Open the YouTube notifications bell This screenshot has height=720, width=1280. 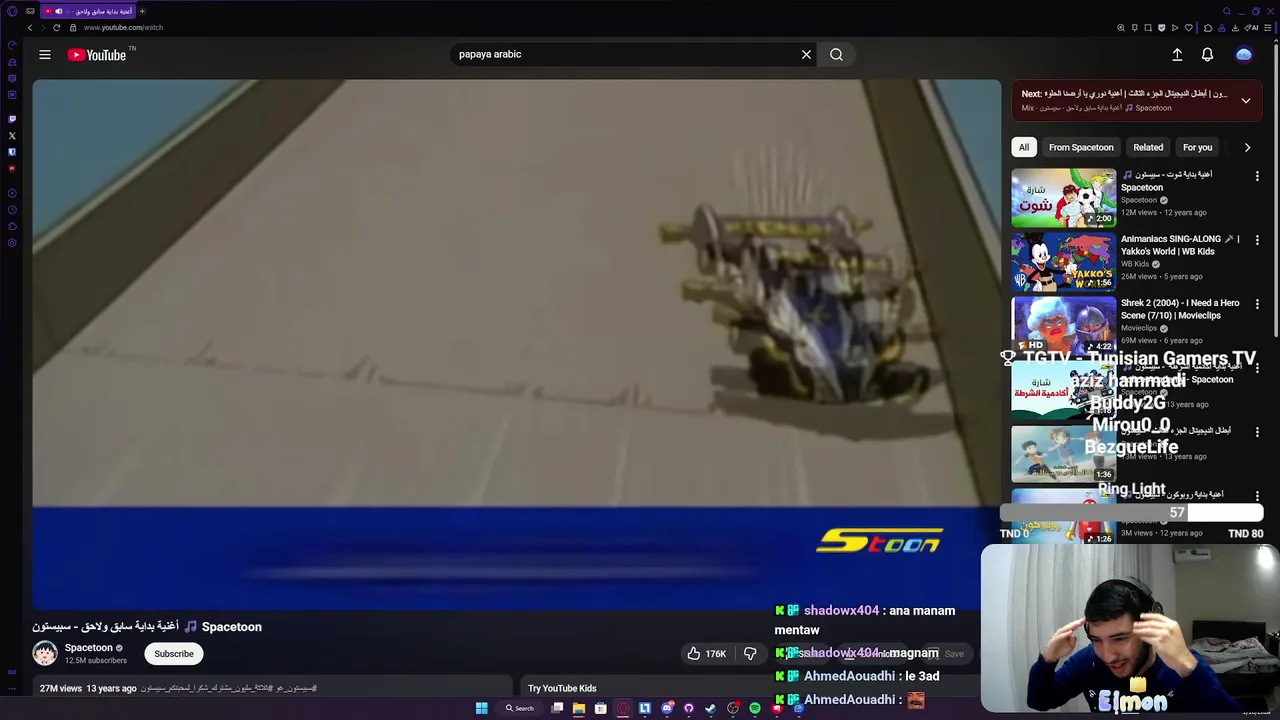(x=1207, y=55)
